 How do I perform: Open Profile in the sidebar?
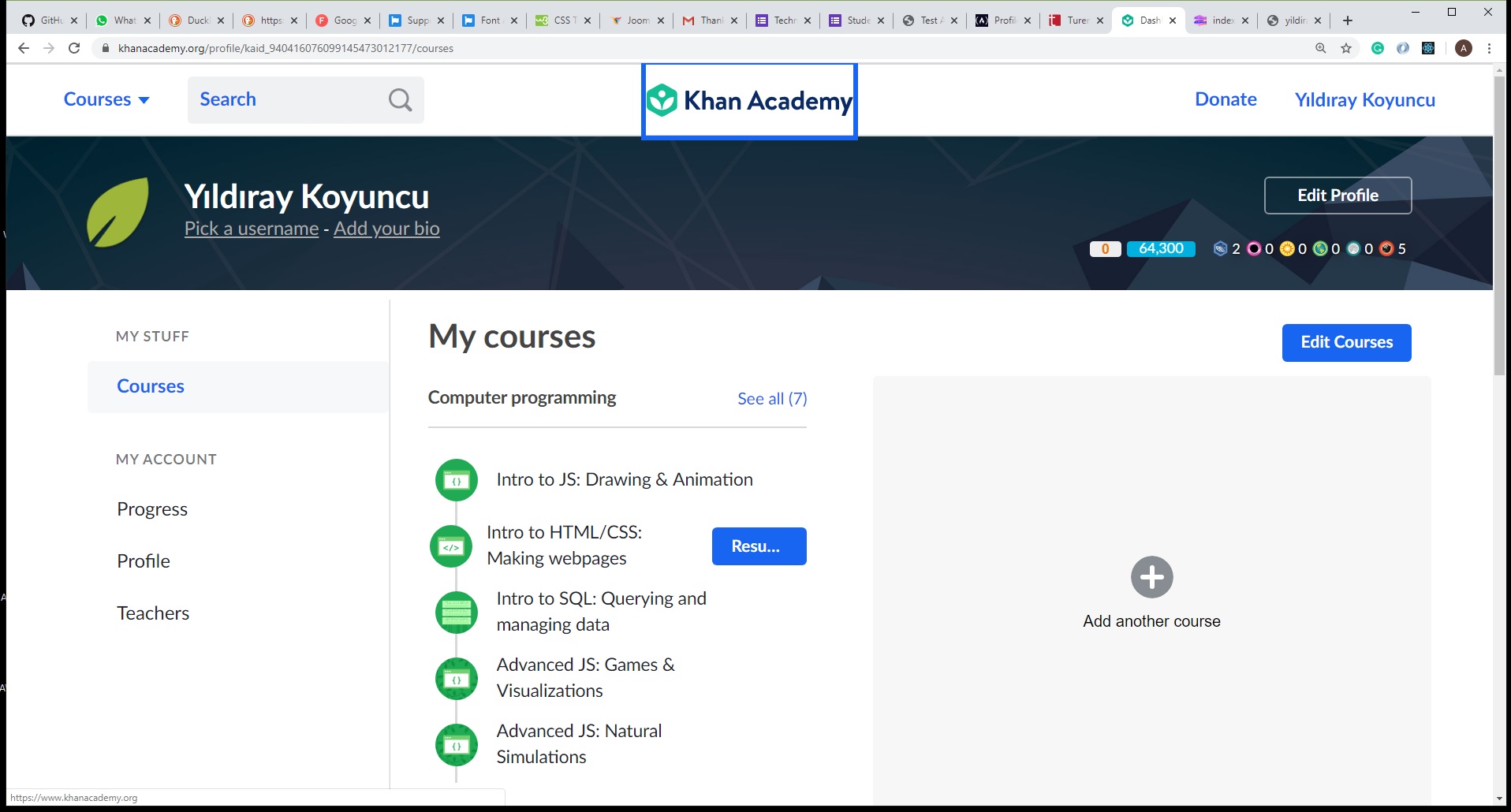pyautogui.click(x=144, y=561)
